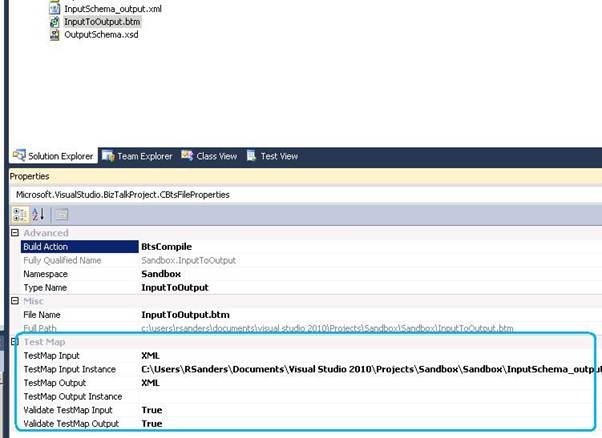Collapse the Test Map property category
602x438 pixels.
coord(15,342)
